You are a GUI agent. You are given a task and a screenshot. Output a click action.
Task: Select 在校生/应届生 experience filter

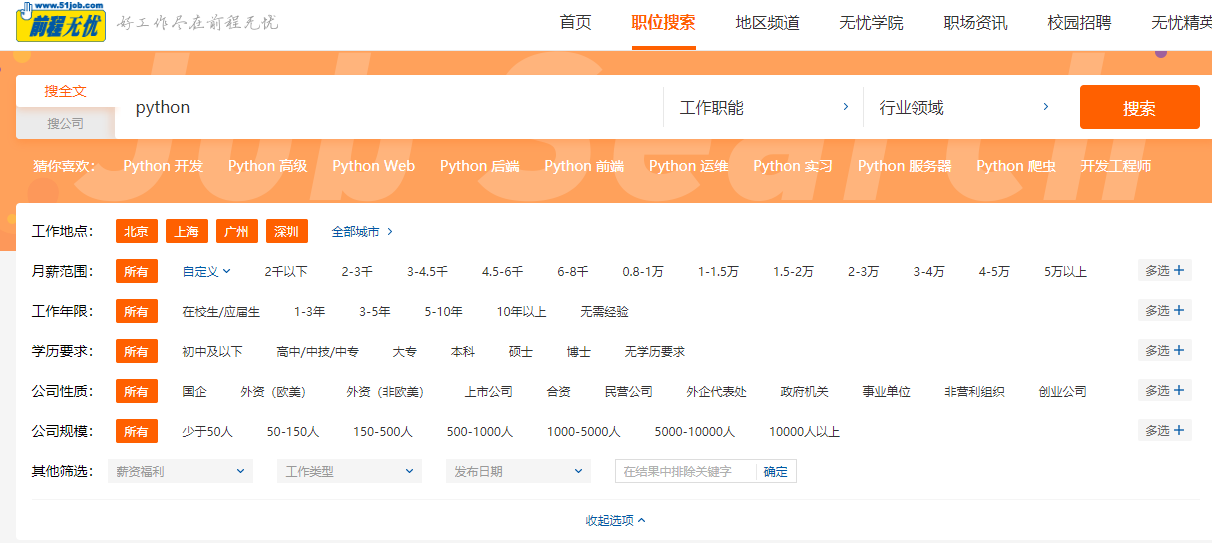tap(221, 311)
